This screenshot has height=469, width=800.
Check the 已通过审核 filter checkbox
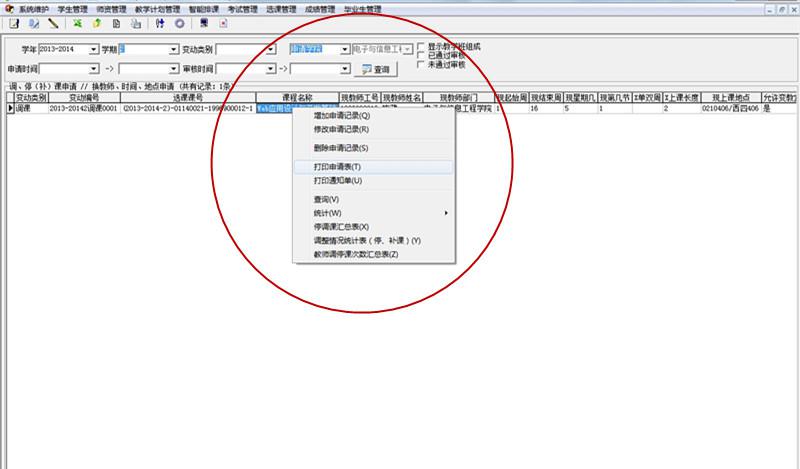(421, 55)
